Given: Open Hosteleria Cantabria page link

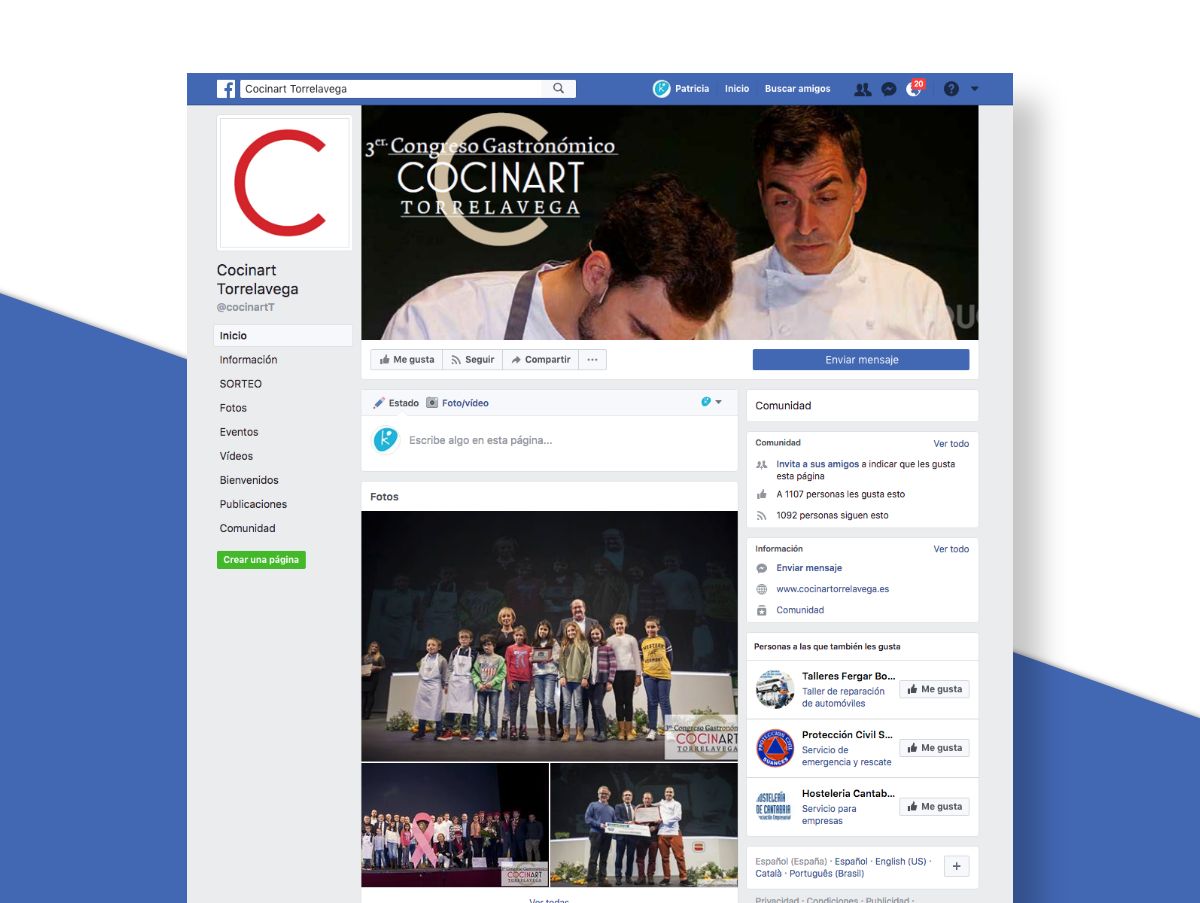Looking at the screenshot, I should pyautogui.click(x=848, y=794).
